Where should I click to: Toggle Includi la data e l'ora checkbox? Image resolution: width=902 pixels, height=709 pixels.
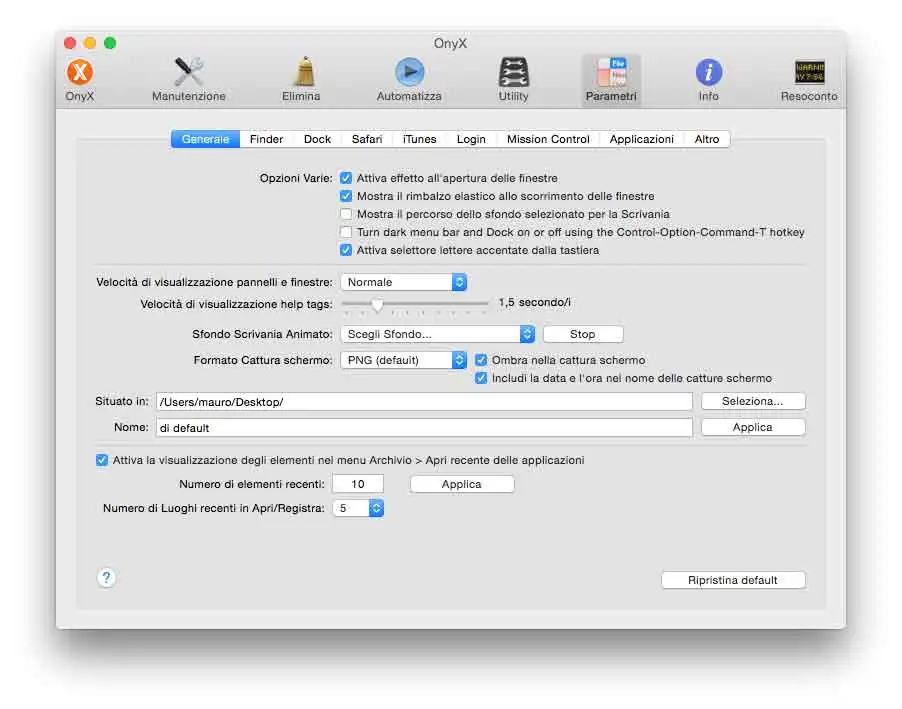(481, 378)
